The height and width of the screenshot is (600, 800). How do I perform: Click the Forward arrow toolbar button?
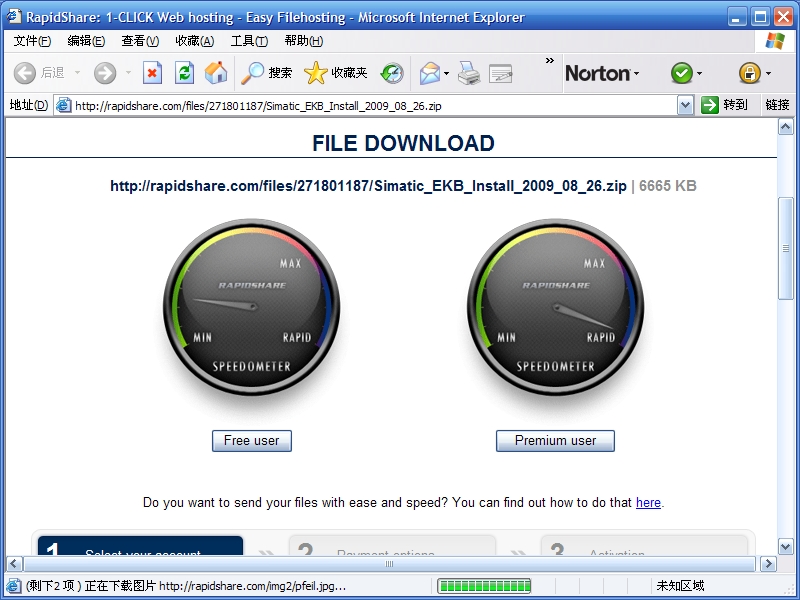105,73
